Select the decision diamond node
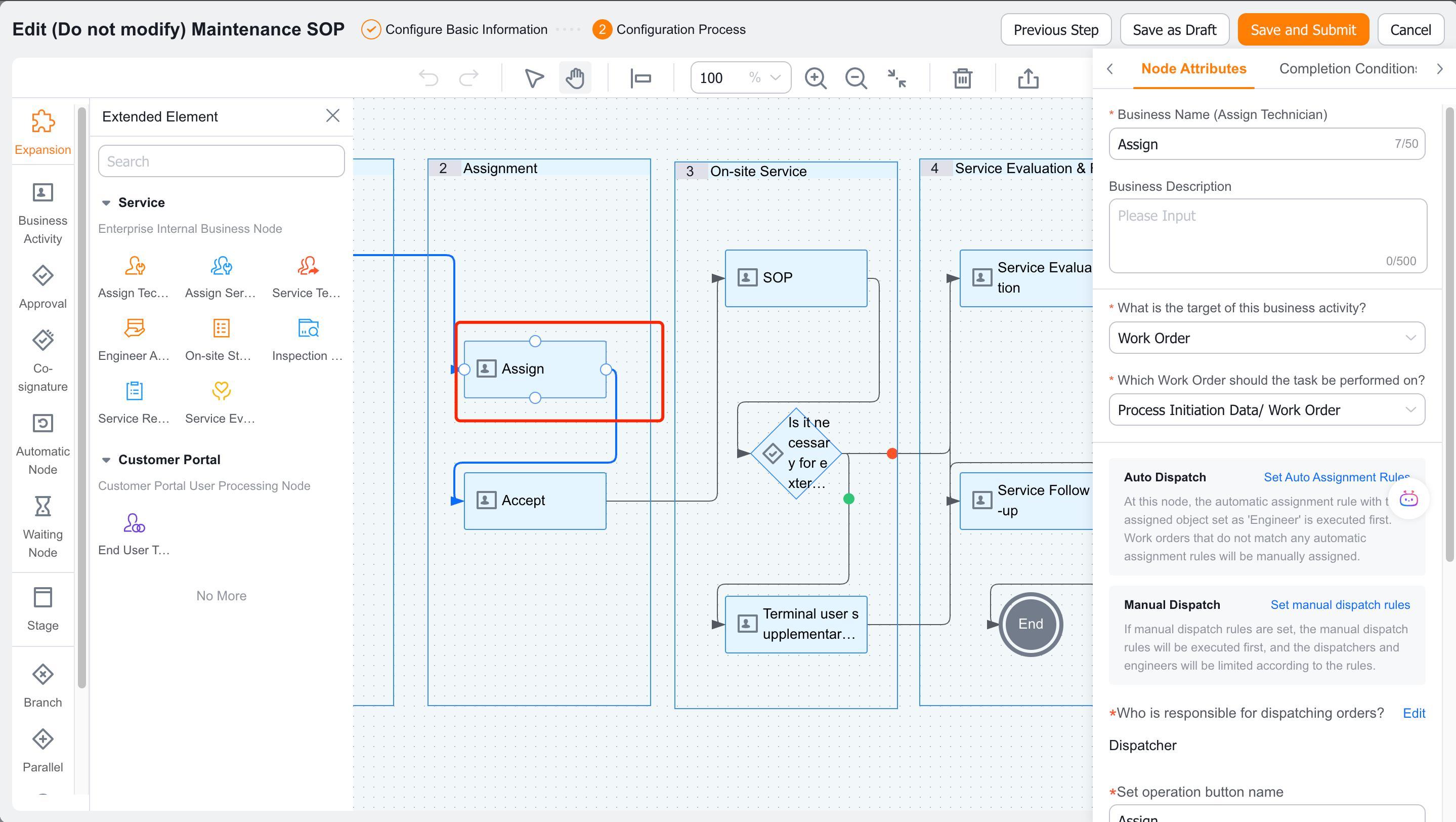 pos(796,454)
